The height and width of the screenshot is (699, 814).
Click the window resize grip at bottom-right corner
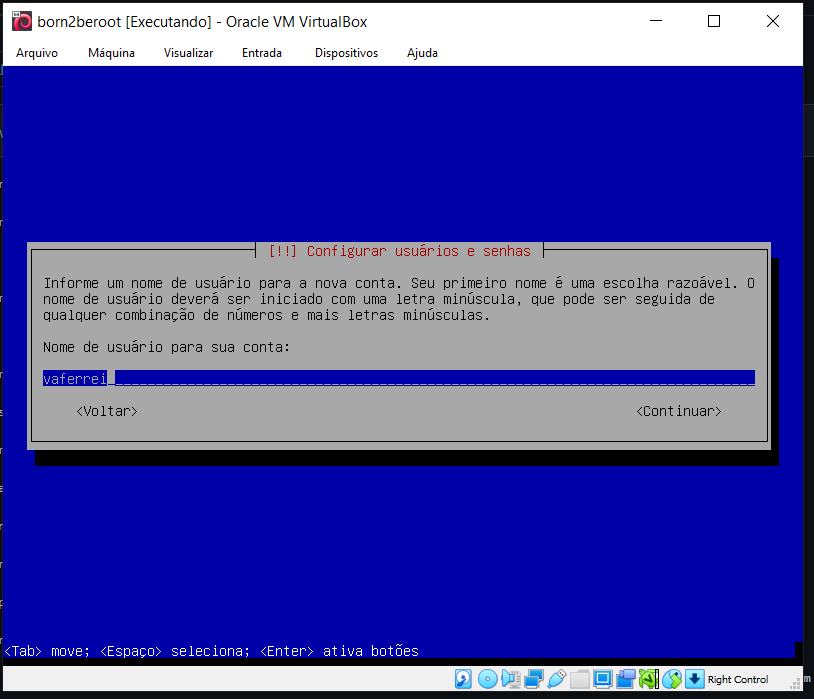click(795, 684)
